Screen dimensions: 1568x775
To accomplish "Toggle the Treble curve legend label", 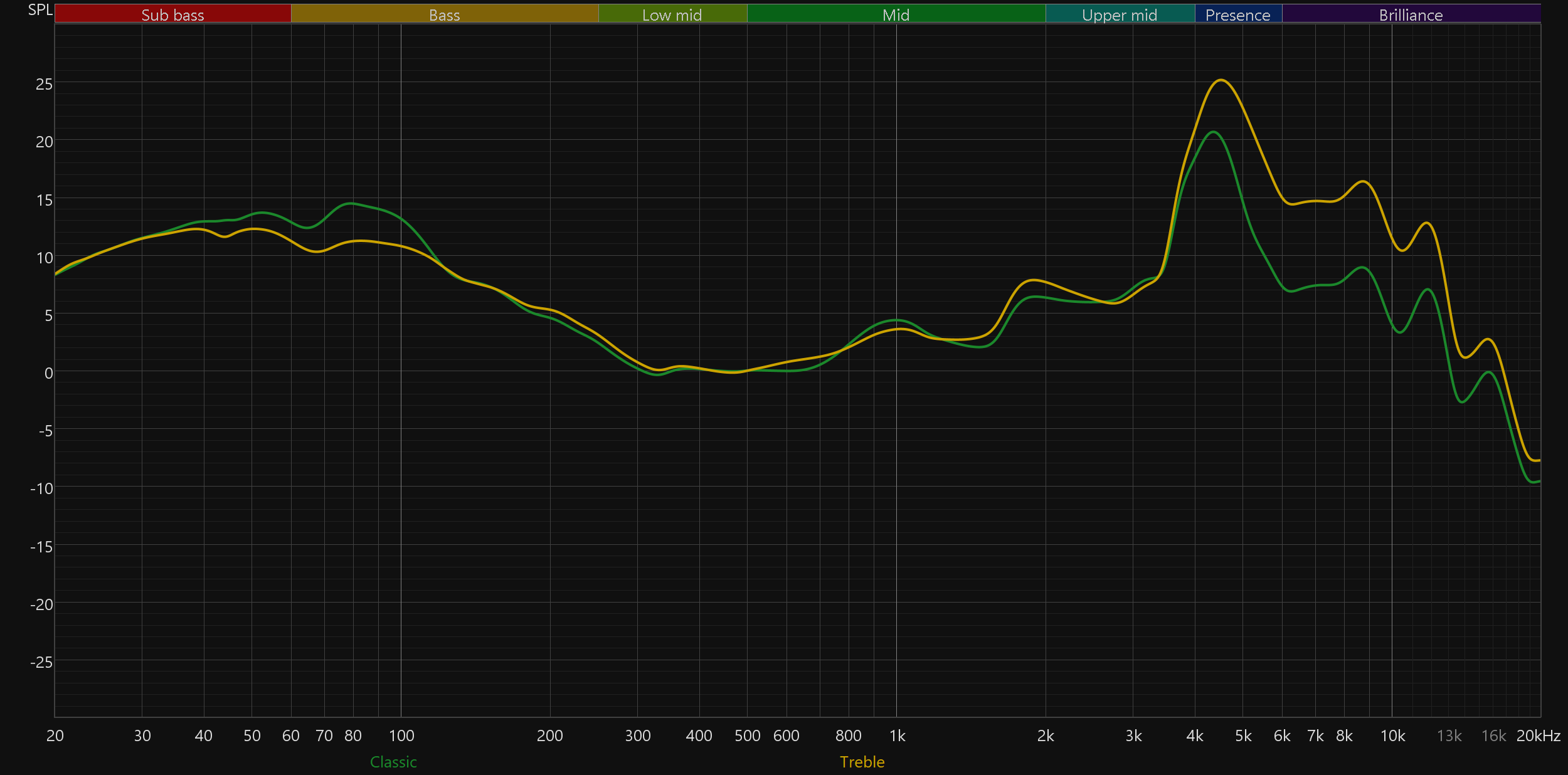I will pyautogui.click(x=862, y=762).
